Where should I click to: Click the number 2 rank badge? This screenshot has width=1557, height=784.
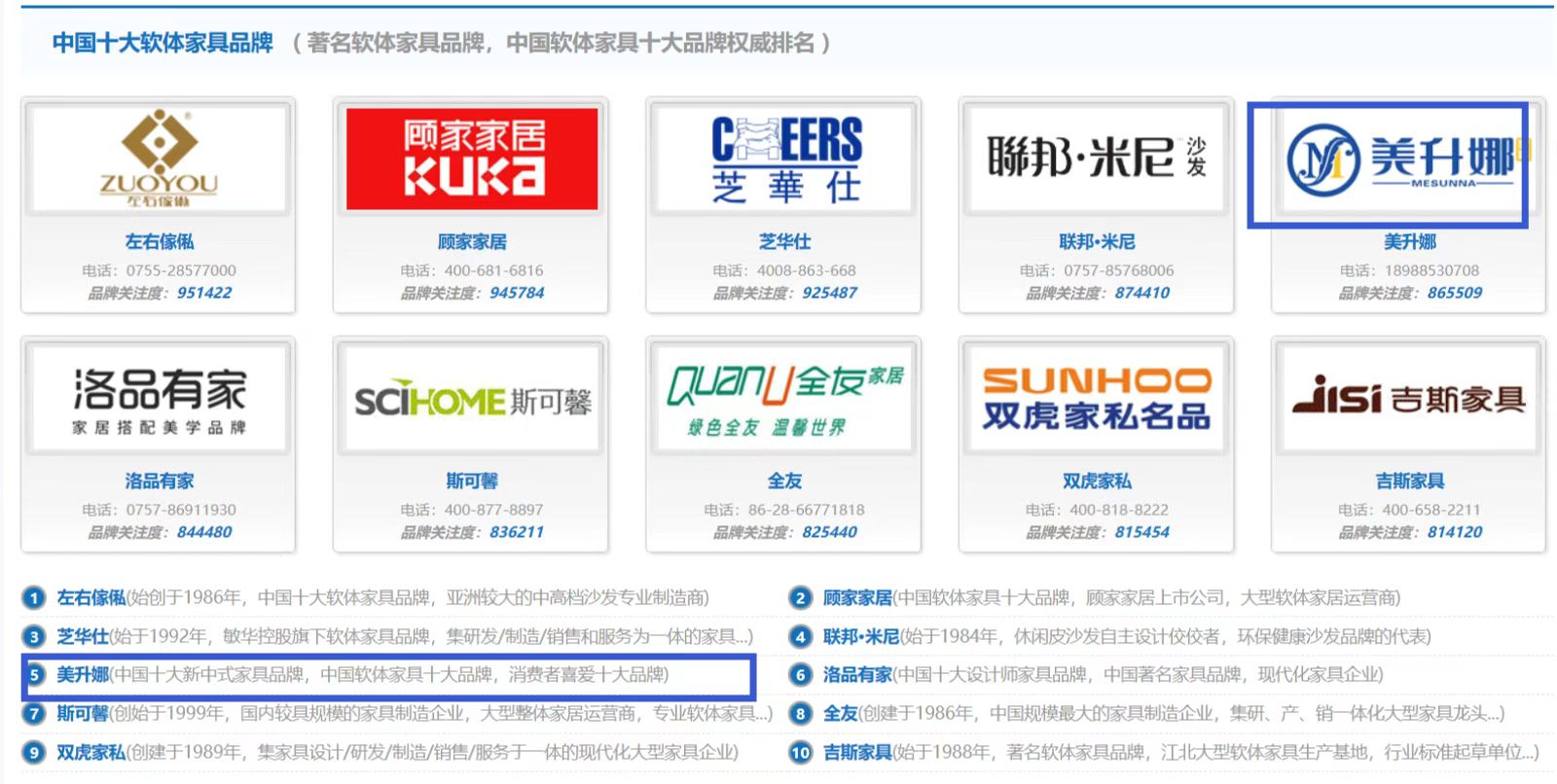click(x=800, y=598)
